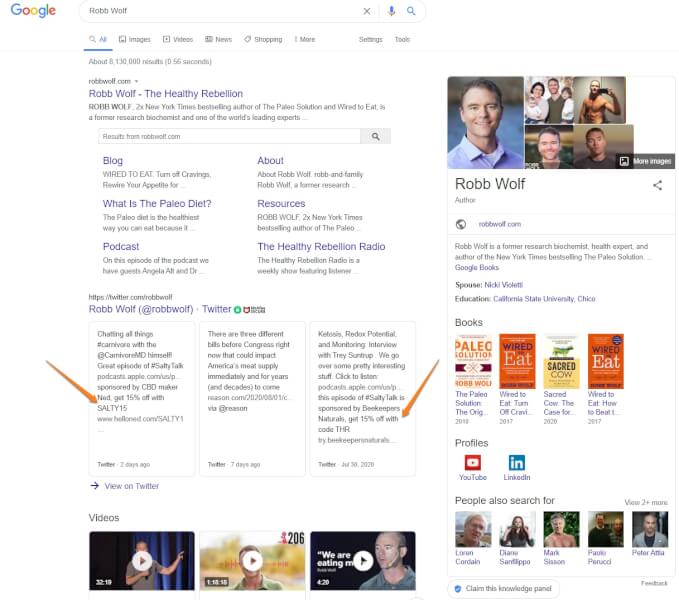Select Paolo Perucci in related people
Viewport: 679px width, 600px height.
(x=605, y=539)
